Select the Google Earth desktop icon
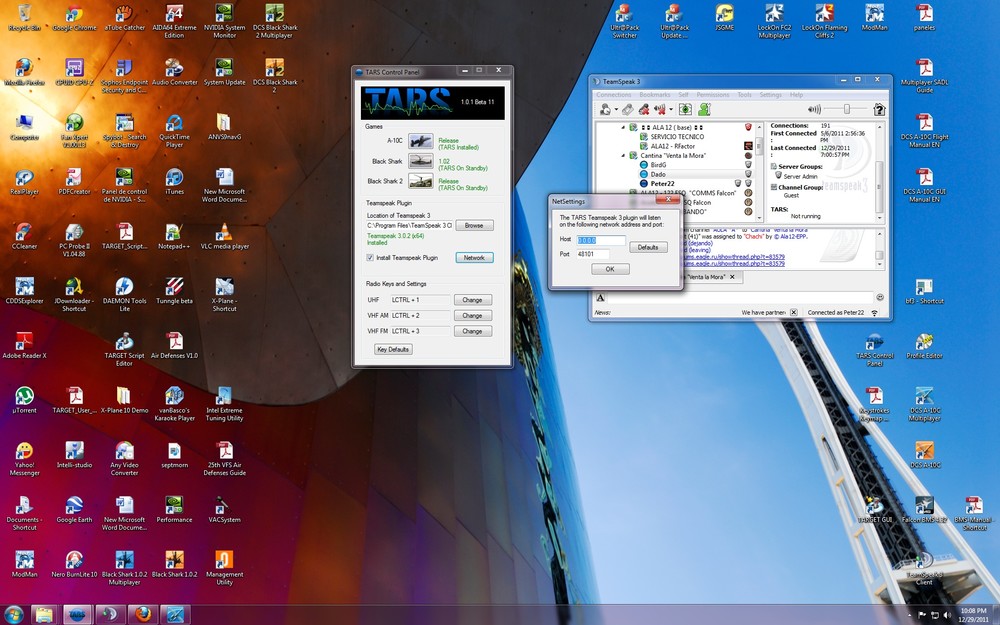The height and width of the screenshot is (625, 1000). pyautogui.click(x=74, y=505)
